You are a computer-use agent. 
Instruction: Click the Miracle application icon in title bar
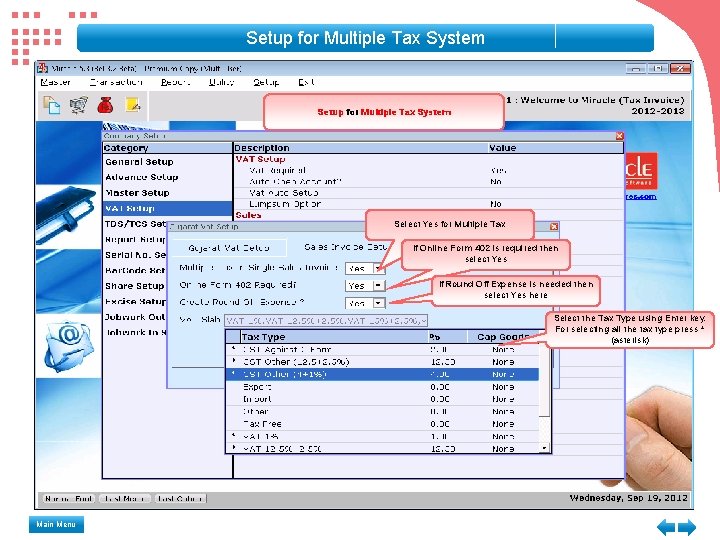[x=43, y=68]
